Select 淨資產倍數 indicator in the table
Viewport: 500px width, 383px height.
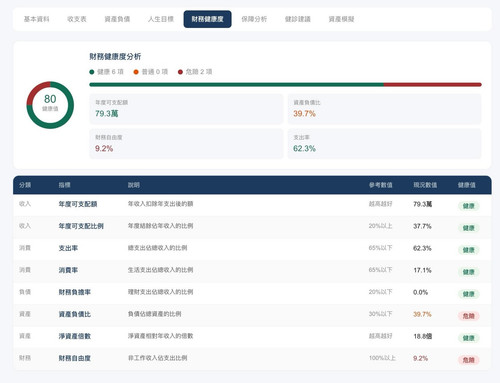click(75, 336)
